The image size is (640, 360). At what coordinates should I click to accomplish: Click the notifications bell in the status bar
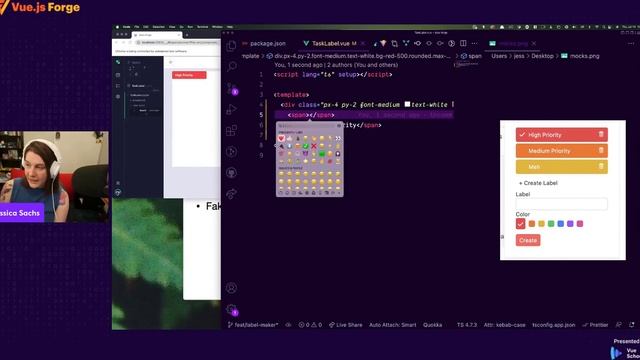pyautogui.click(x=631, y=325)
